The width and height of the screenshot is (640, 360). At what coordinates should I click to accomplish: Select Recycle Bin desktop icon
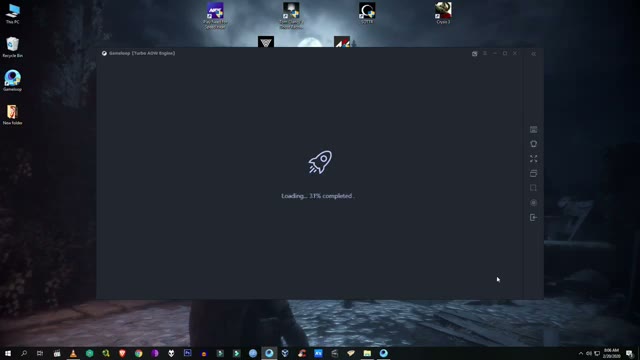pyautogui.click(x=13, y=47)
